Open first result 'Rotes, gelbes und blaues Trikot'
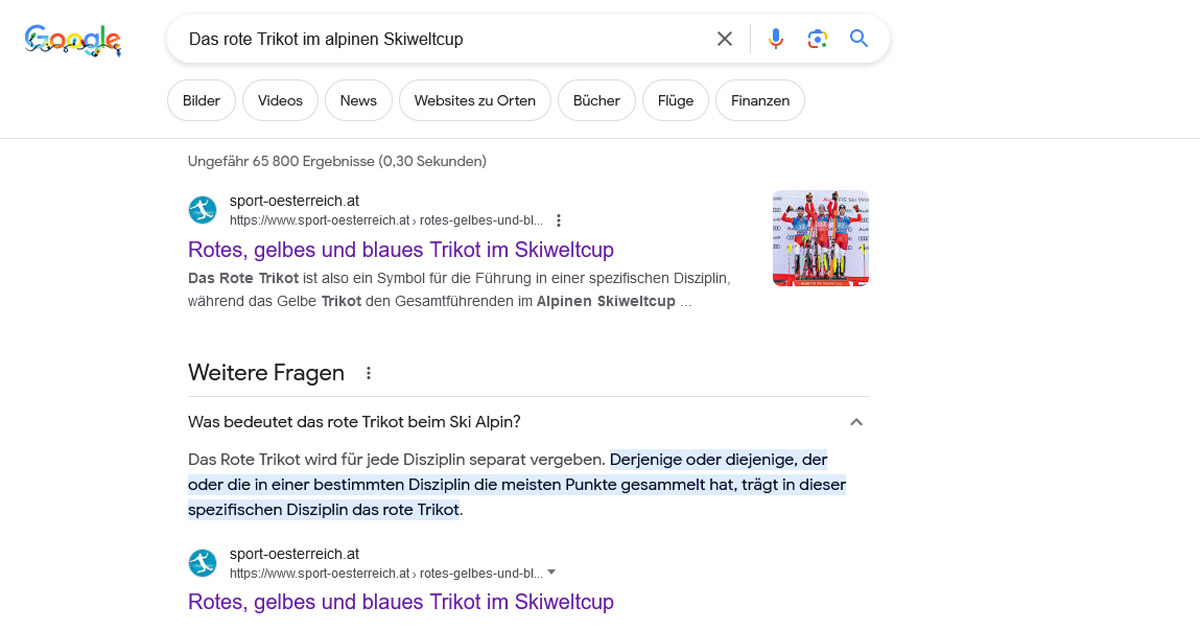 tap(401, 250)
